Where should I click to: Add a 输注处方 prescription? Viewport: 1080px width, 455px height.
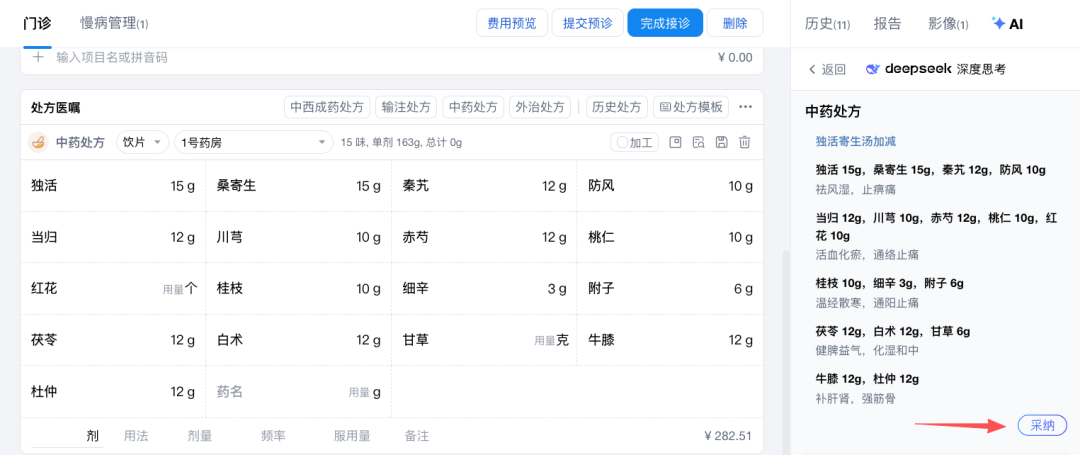pos(406,107)
